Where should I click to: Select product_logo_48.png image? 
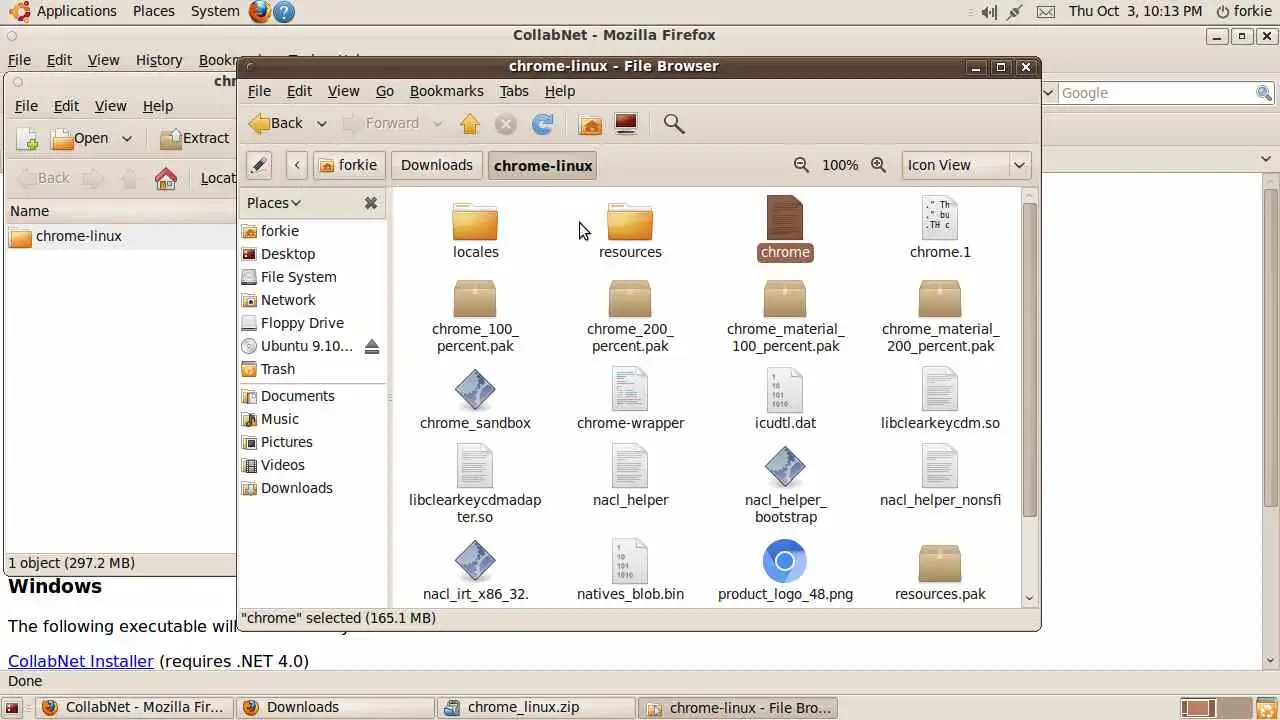(x=785, y=571)
